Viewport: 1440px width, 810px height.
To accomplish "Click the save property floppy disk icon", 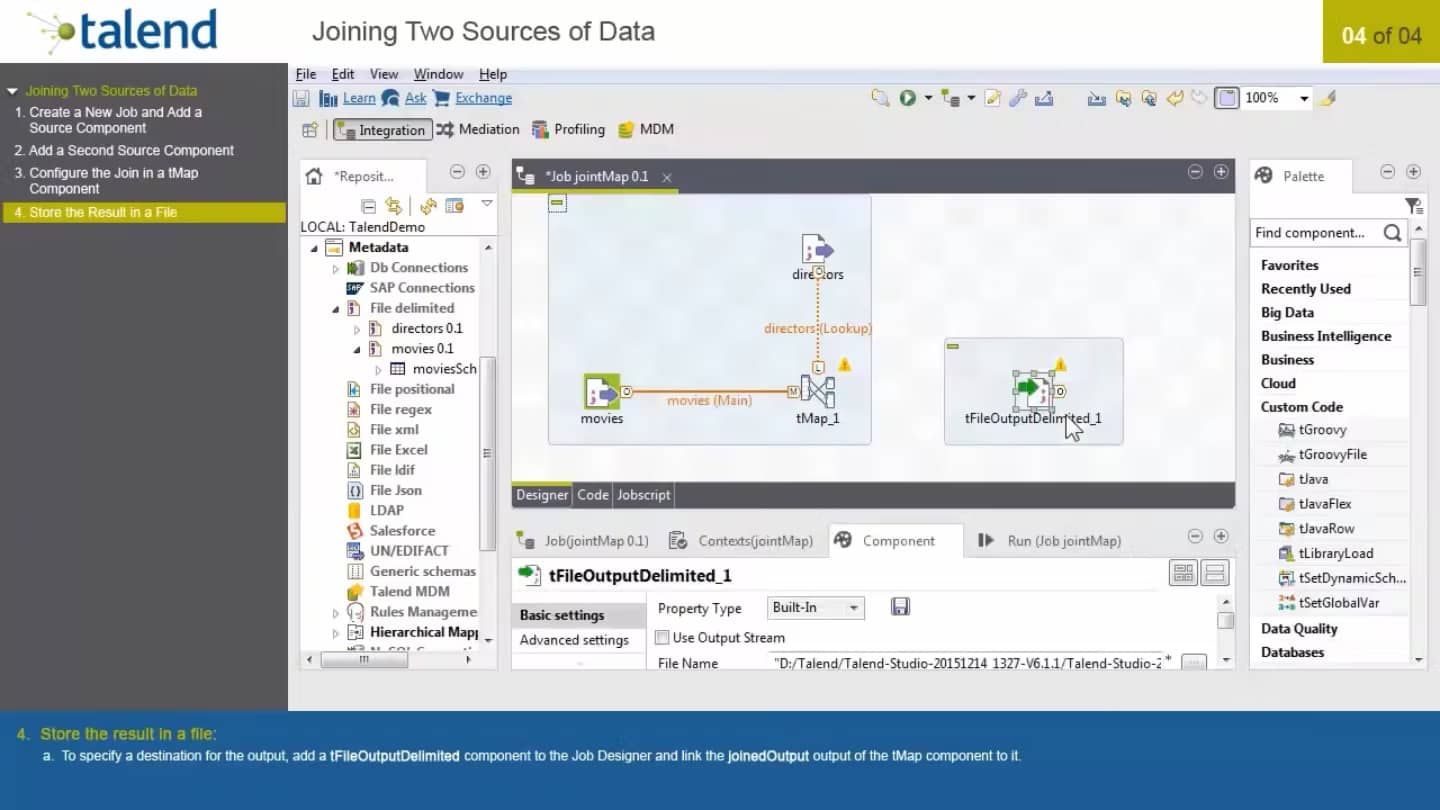I will tap(900, 607).
